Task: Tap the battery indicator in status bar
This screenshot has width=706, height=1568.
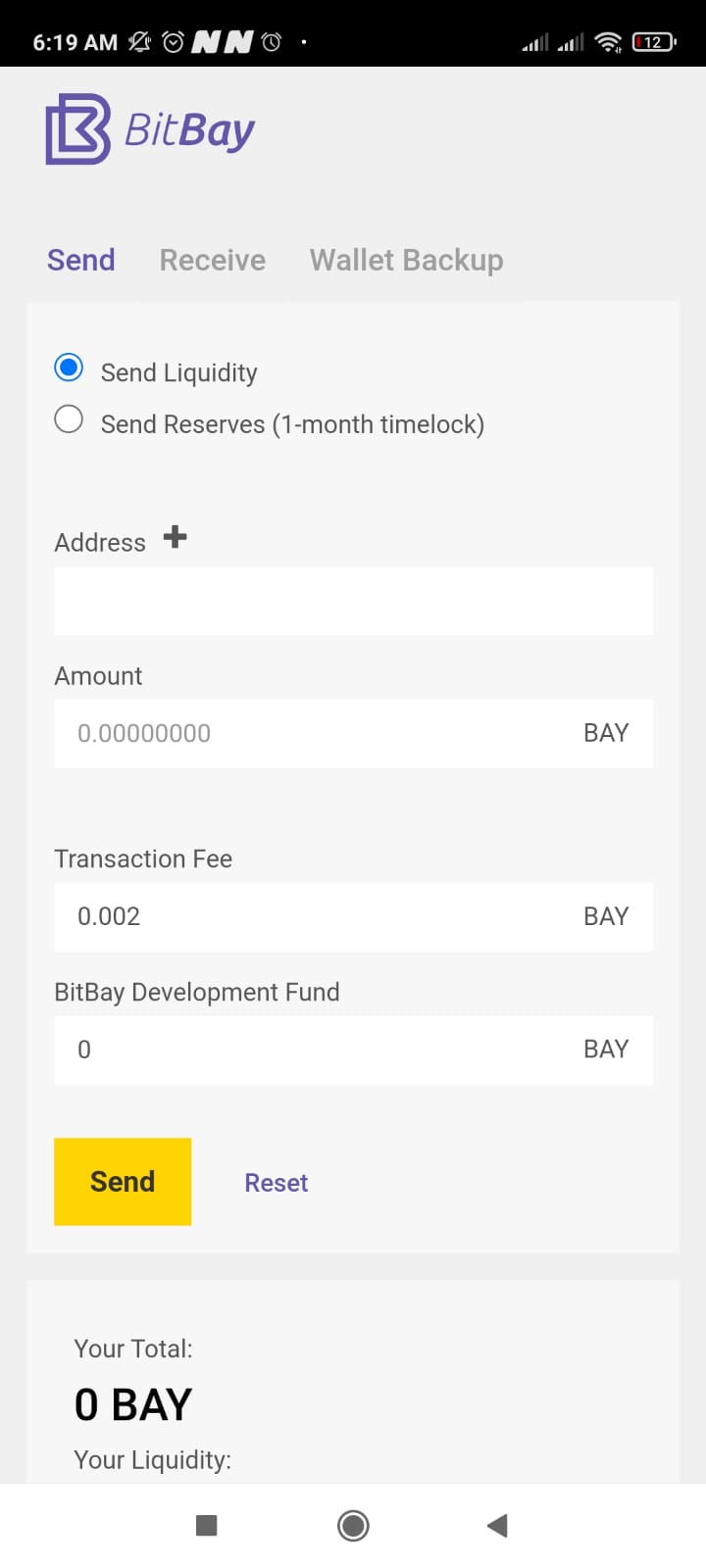Action: (x=654, y=42)
